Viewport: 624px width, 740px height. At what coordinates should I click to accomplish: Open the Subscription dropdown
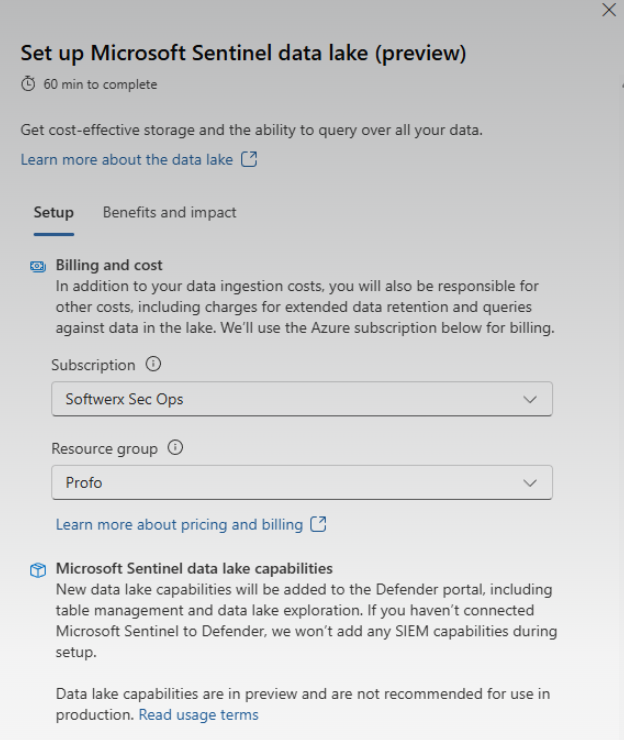click(x=302, y=399)
